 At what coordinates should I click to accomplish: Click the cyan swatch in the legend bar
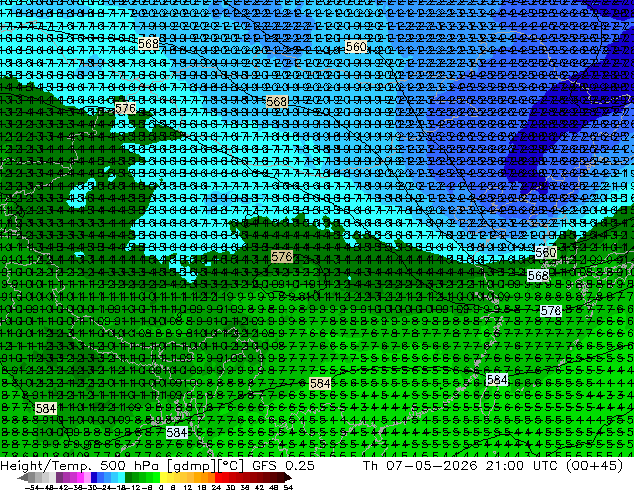(121, 478)
